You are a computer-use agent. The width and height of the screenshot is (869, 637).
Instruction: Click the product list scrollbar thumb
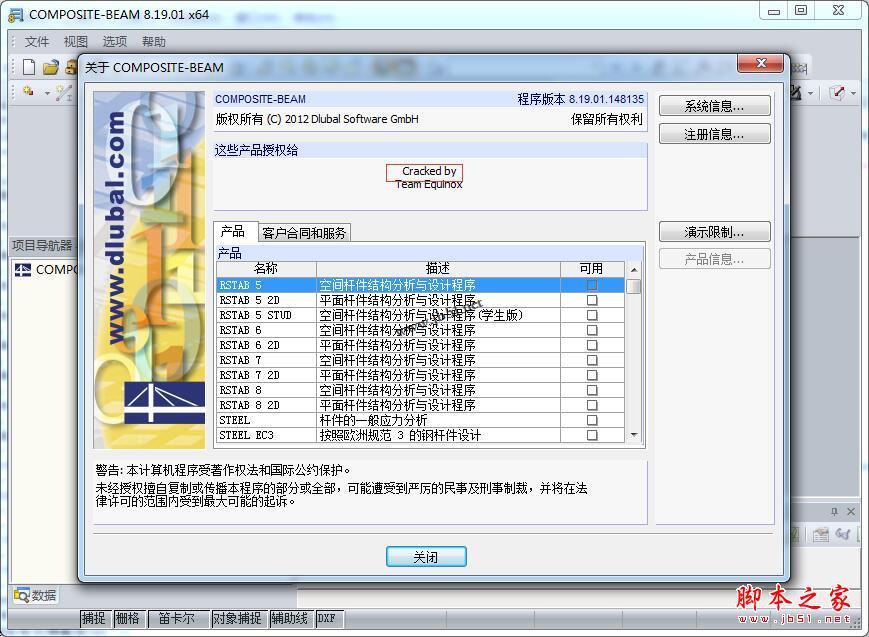pos(634,286)
